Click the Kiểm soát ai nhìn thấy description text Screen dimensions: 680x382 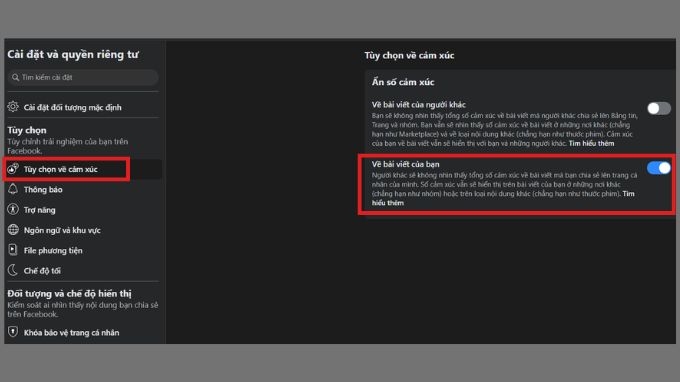coord(82,310)
